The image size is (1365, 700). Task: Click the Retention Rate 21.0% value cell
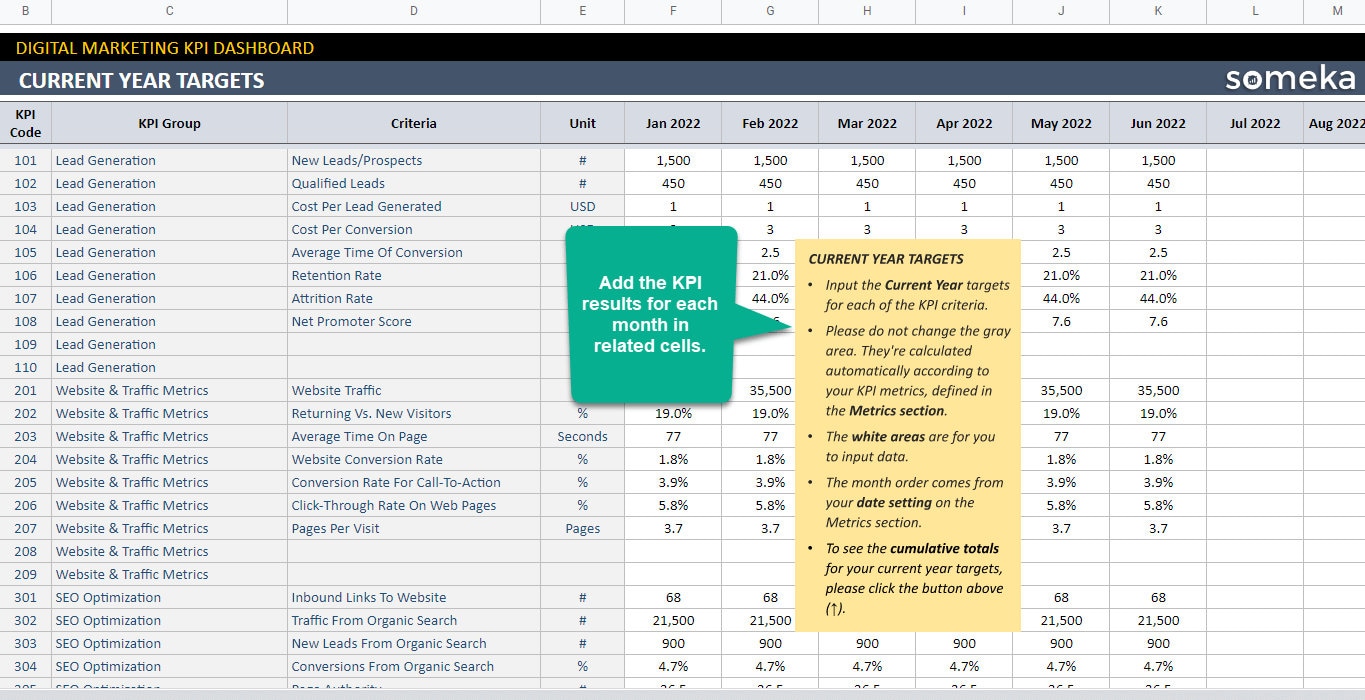(769, 275)
